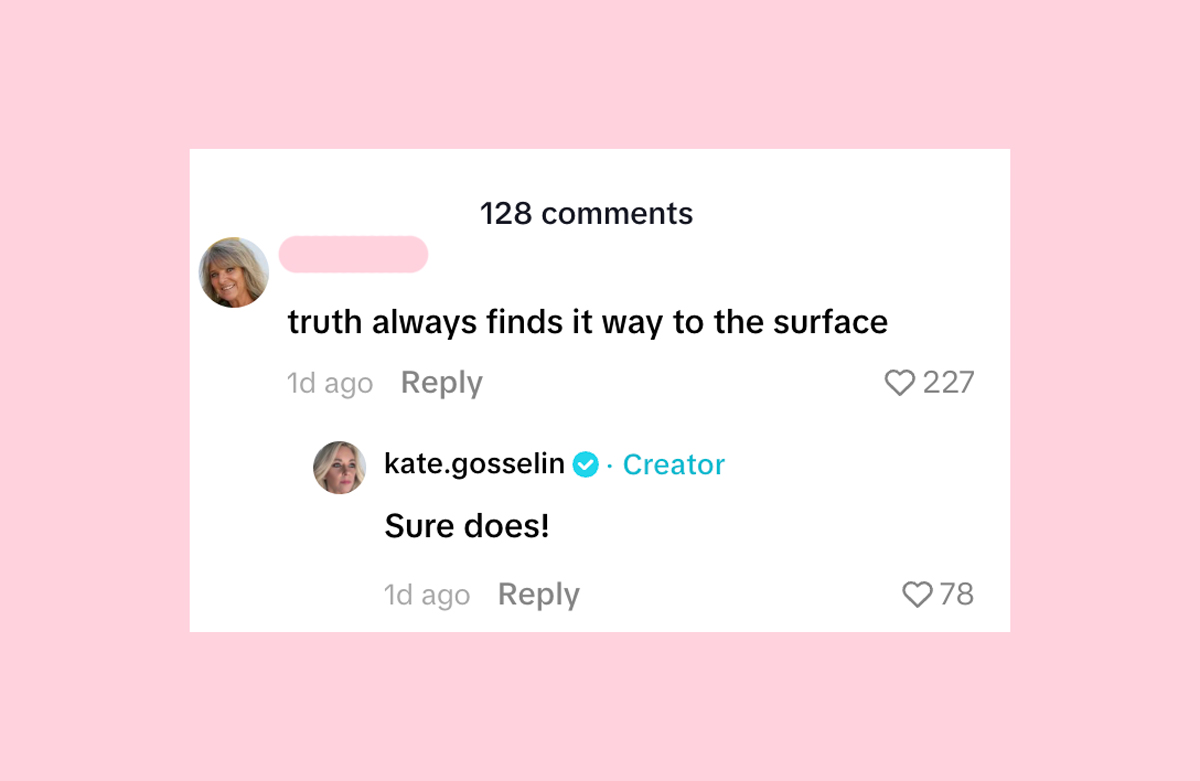Click the blue verified badge

[586, 464]
